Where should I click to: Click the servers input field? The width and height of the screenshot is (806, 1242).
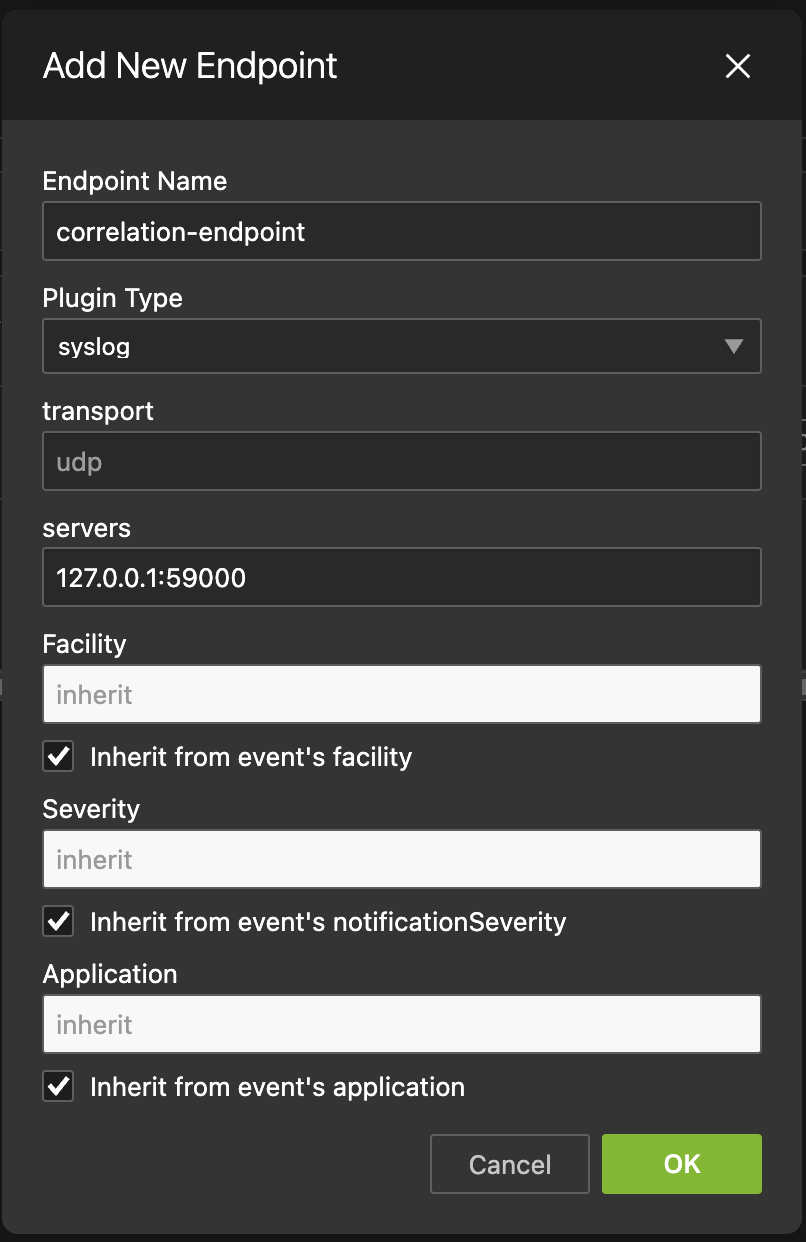(x=402, y=577)
